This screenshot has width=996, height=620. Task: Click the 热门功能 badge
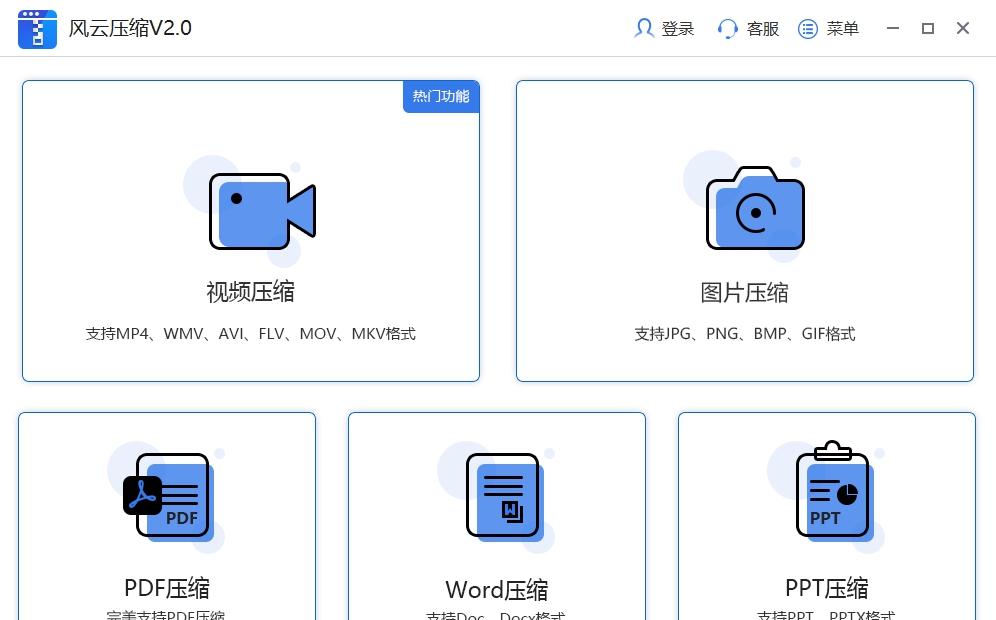click(441, 96)
